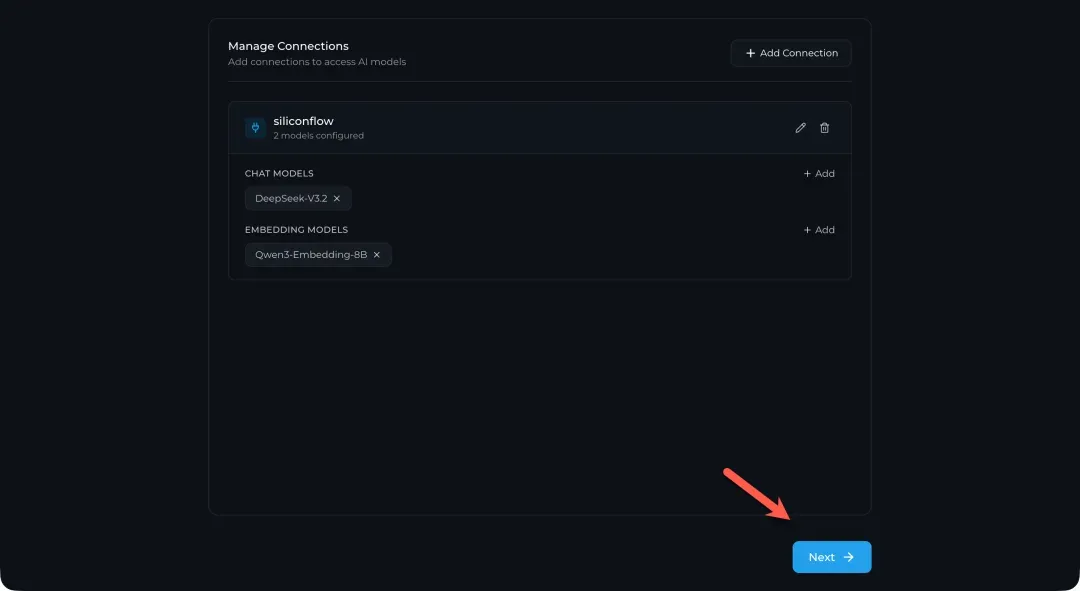Delete the siliconflow connection with the trash icon

824,128
